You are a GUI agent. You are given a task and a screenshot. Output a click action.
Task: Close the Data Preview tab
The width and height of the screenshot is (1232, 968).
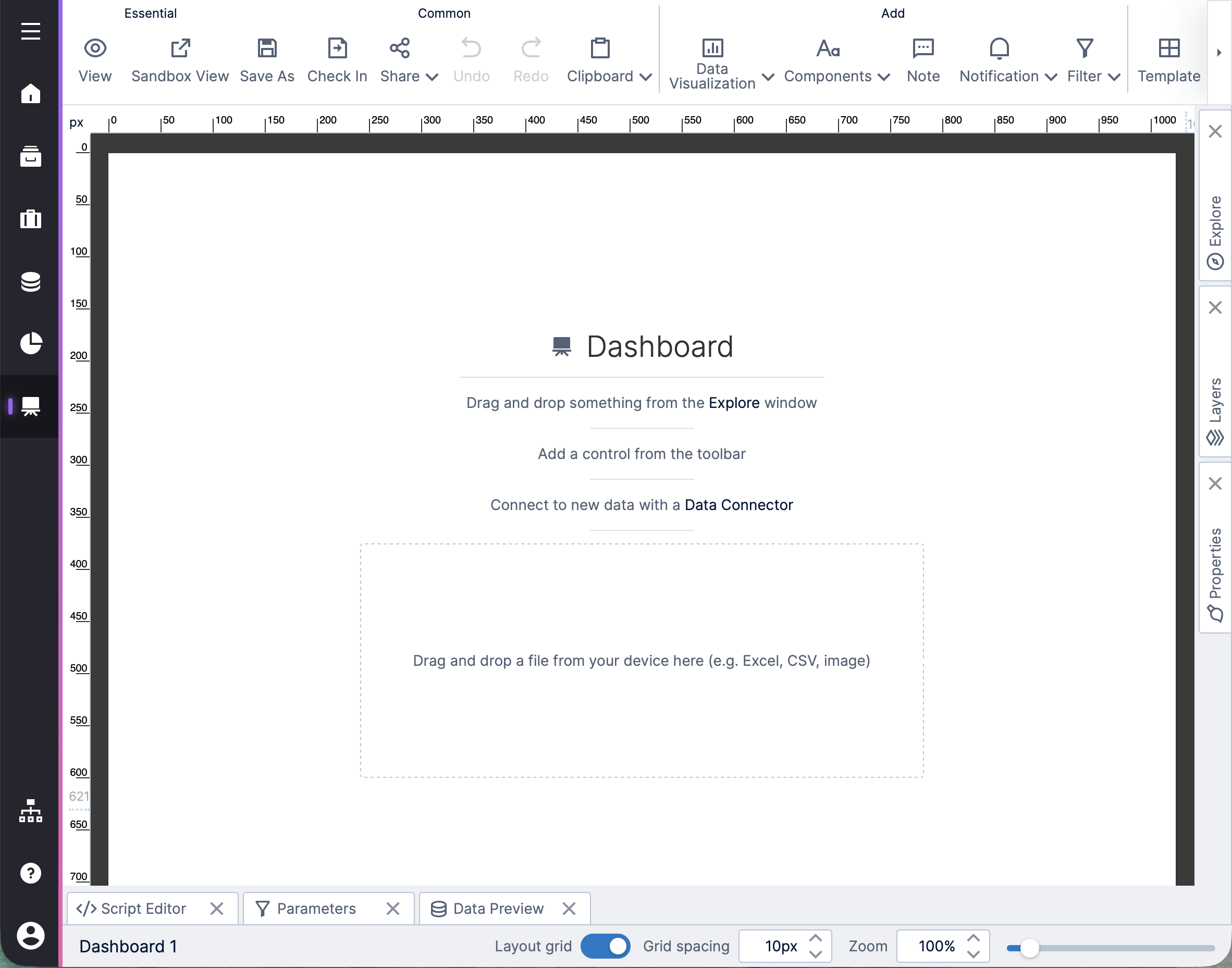tap(569, 909)
